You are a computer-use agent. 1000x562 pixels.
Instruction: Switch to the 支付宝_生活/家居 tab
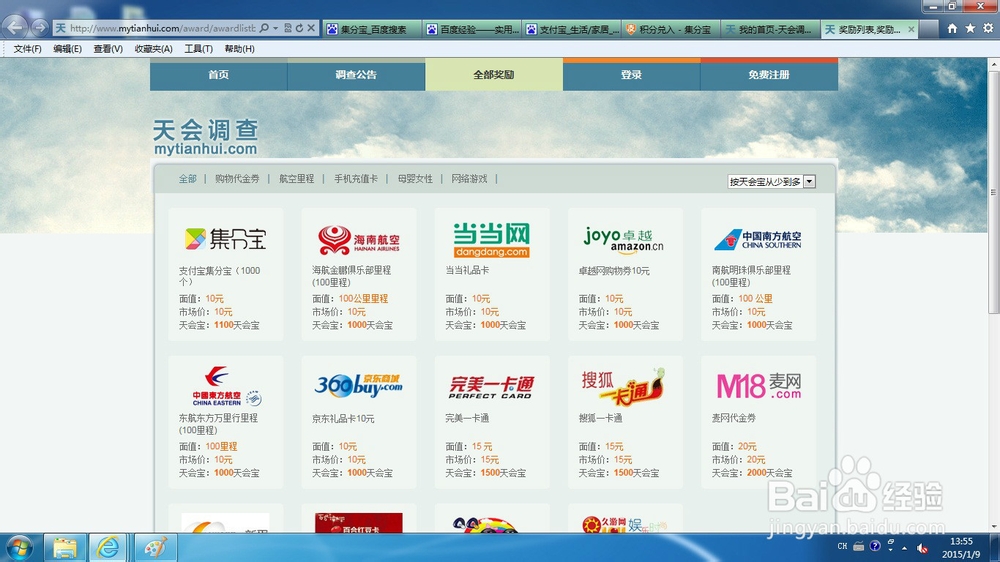pos(572,29)
